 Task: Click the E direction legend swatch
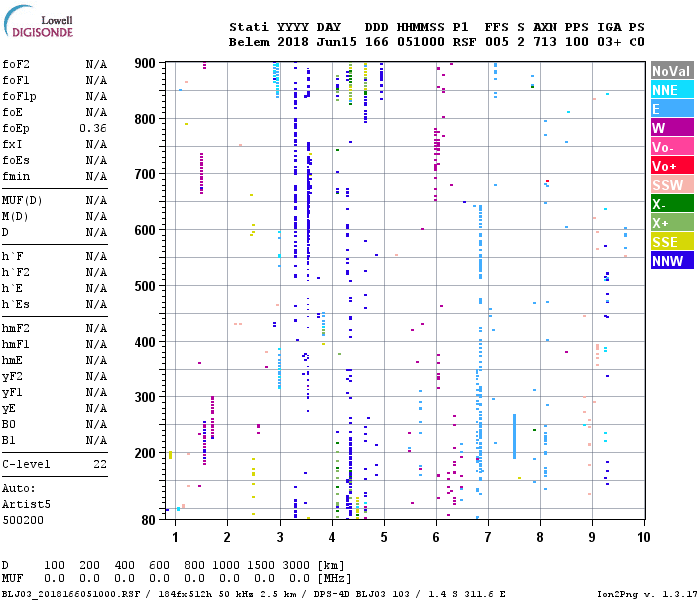pos(672,108)
